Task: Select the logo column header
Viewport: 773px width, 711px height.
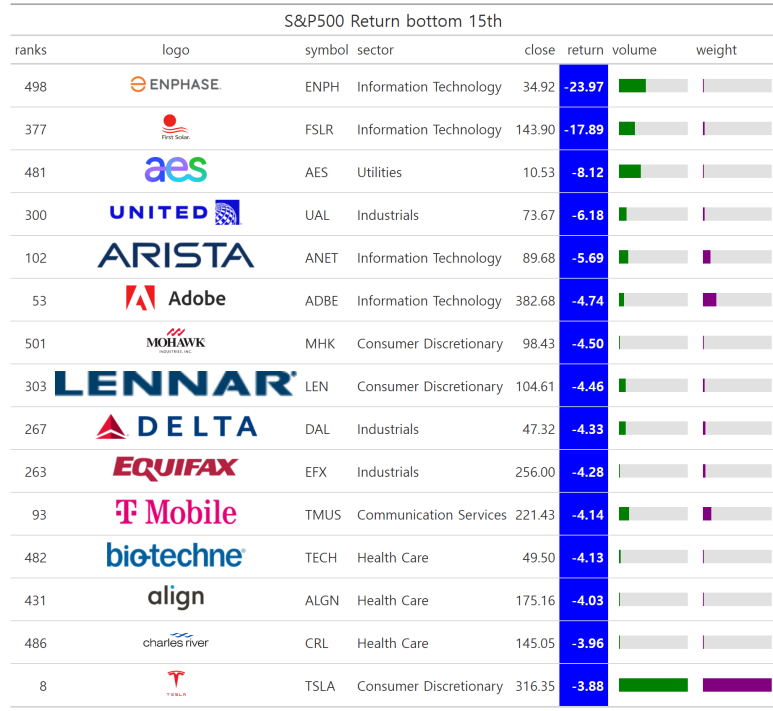Action: [176, 50]
